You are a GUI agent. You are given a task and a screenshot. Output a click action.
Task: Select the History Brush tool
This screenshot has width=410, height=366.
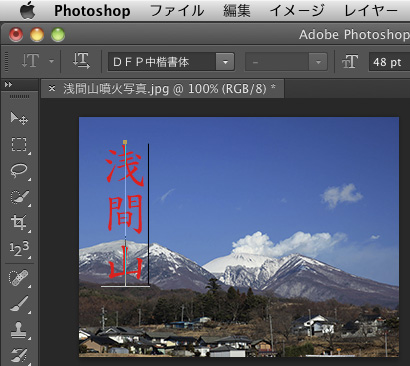pyautogui.click(x=19, y=355)
